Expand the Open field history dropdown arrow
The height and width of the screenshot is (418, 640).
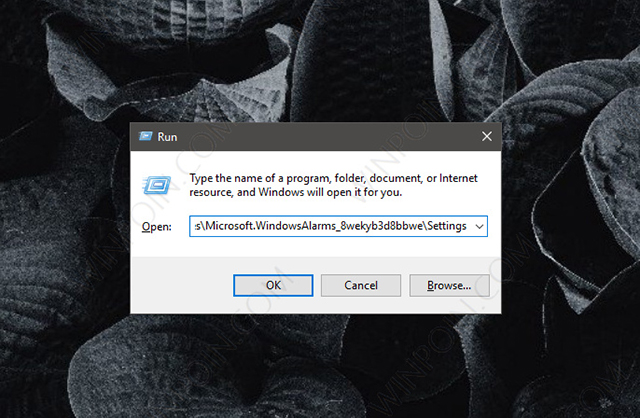(x=480, y=226)
